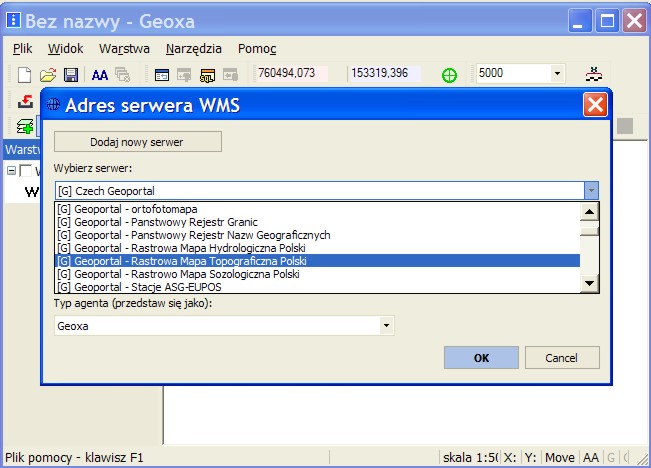Image resolution: width=651 pixels, height=468 pixels.
Task: Select Rastrowo Mapa Sozologiczna Polski entry
Action: pyautogui.click(x=318, y=274)
